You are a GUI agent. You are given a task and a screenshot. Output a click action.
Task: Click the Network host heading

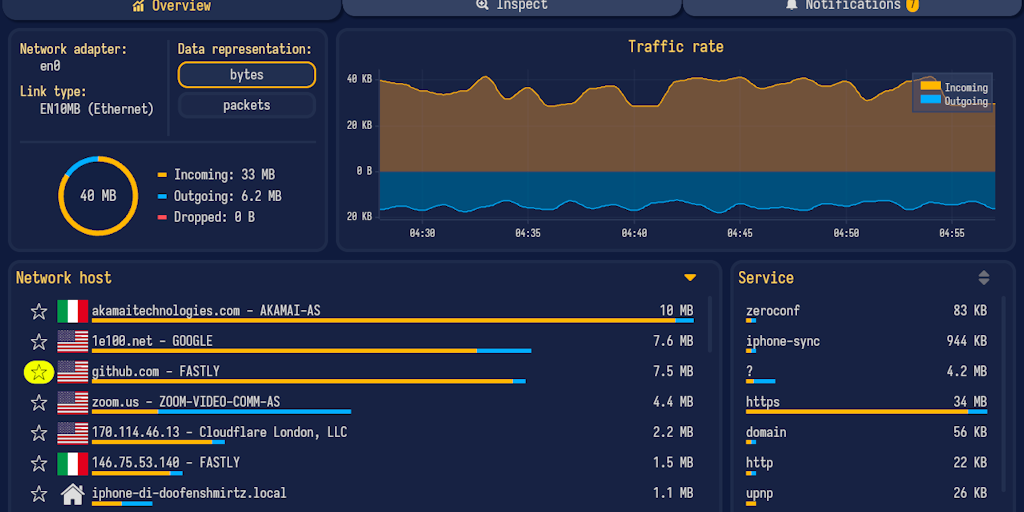[63, 278]
